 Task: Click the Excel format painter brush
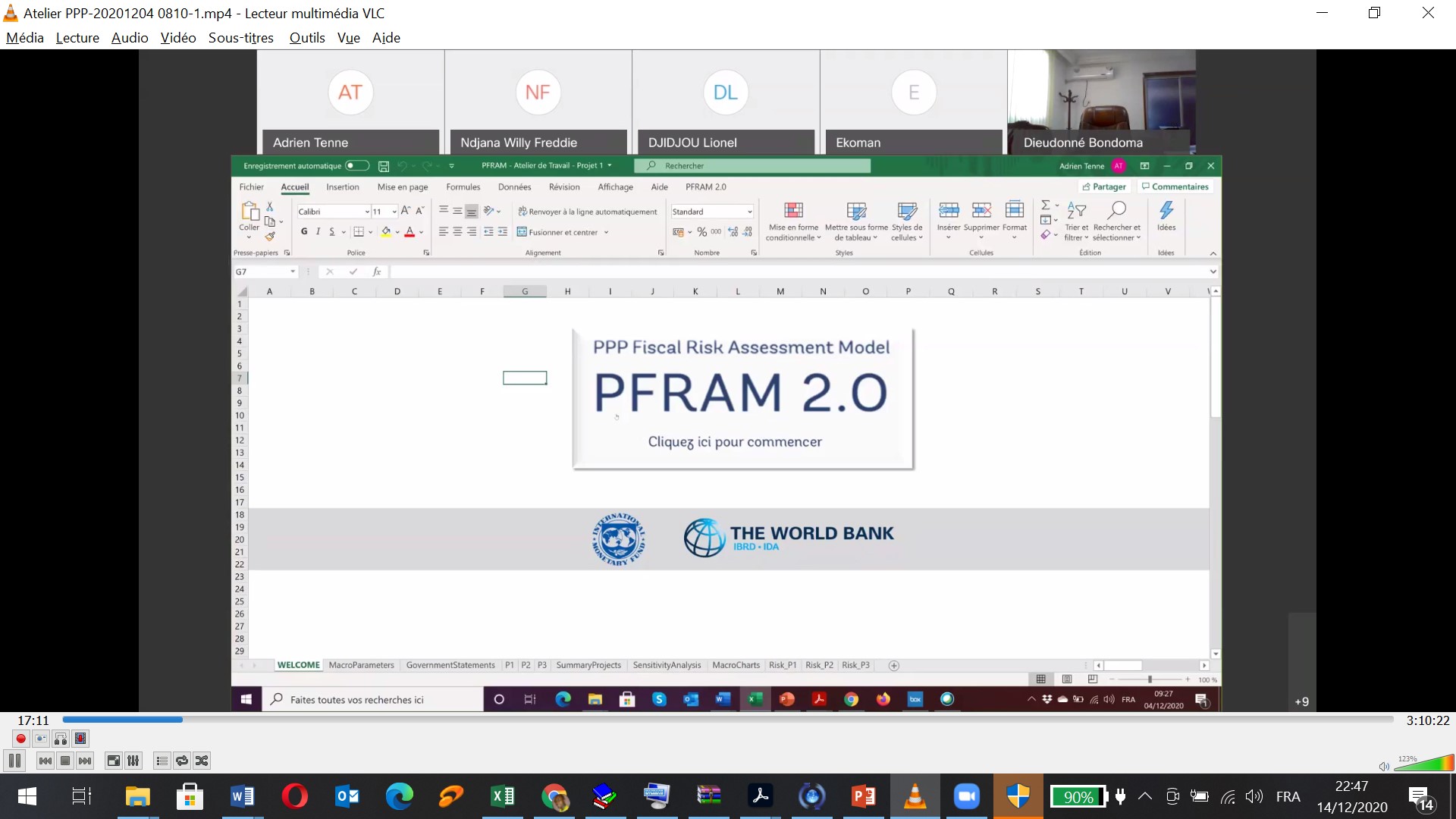[x=269, y=237]
